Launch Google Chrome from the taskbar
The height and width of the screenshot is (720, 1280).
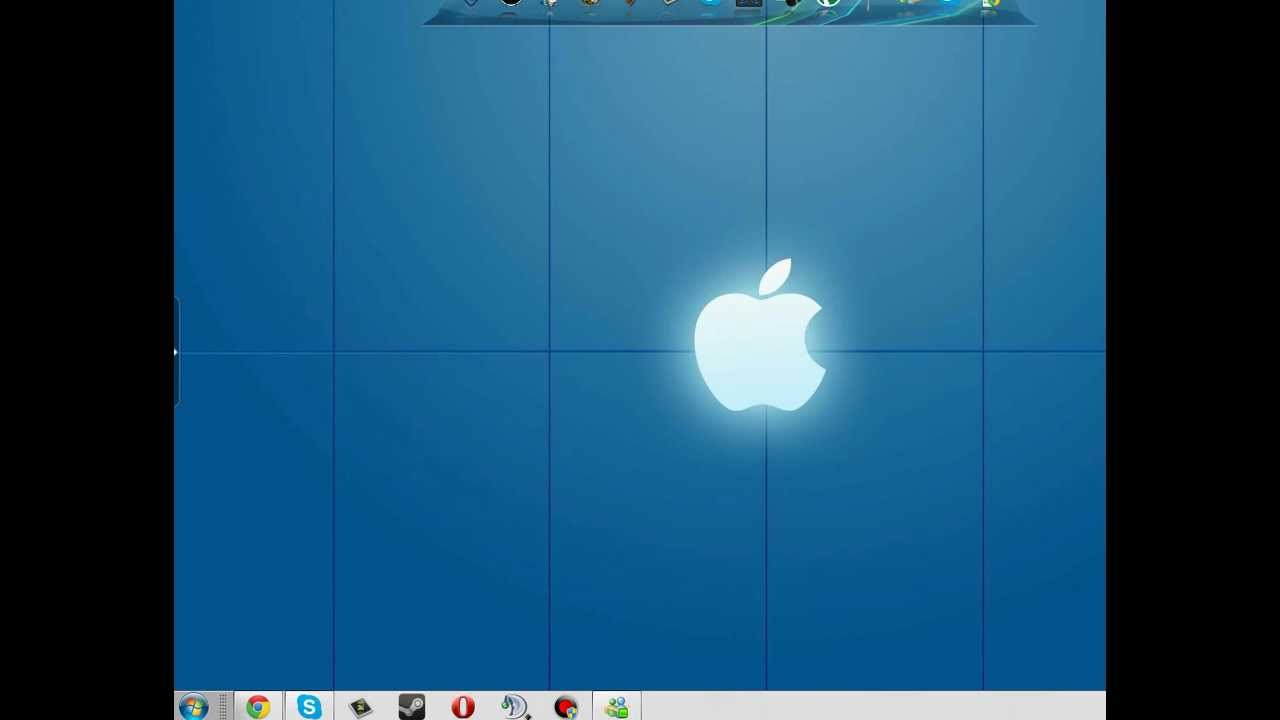pos(258,707)
